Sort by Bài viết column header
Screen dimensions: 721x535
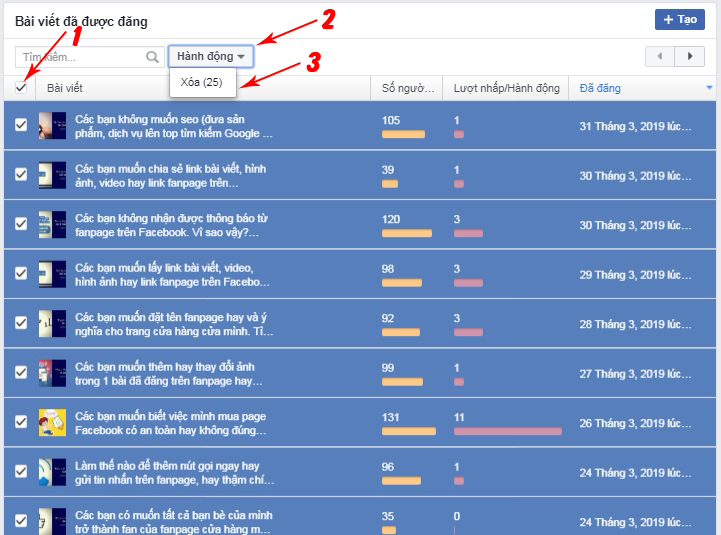click(x=65, y=88)
